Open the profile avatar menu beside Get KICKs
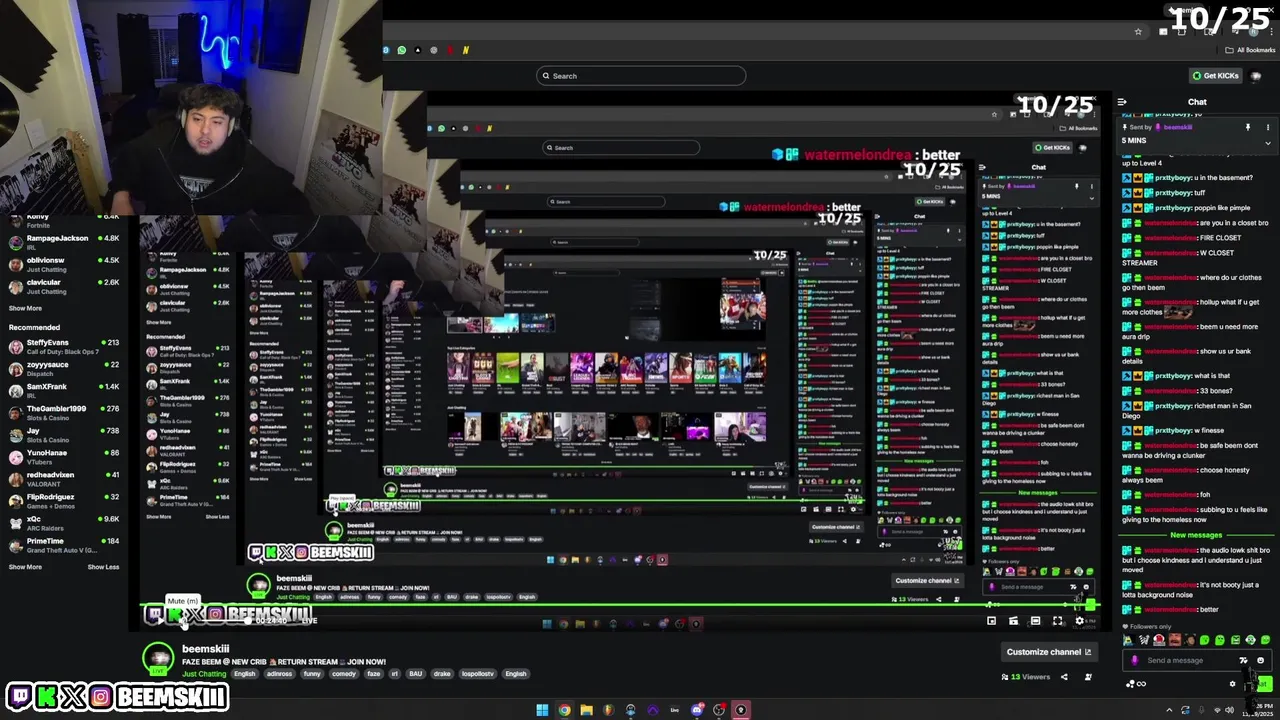Viewport: 1280px width, 720px height. 1255,76
